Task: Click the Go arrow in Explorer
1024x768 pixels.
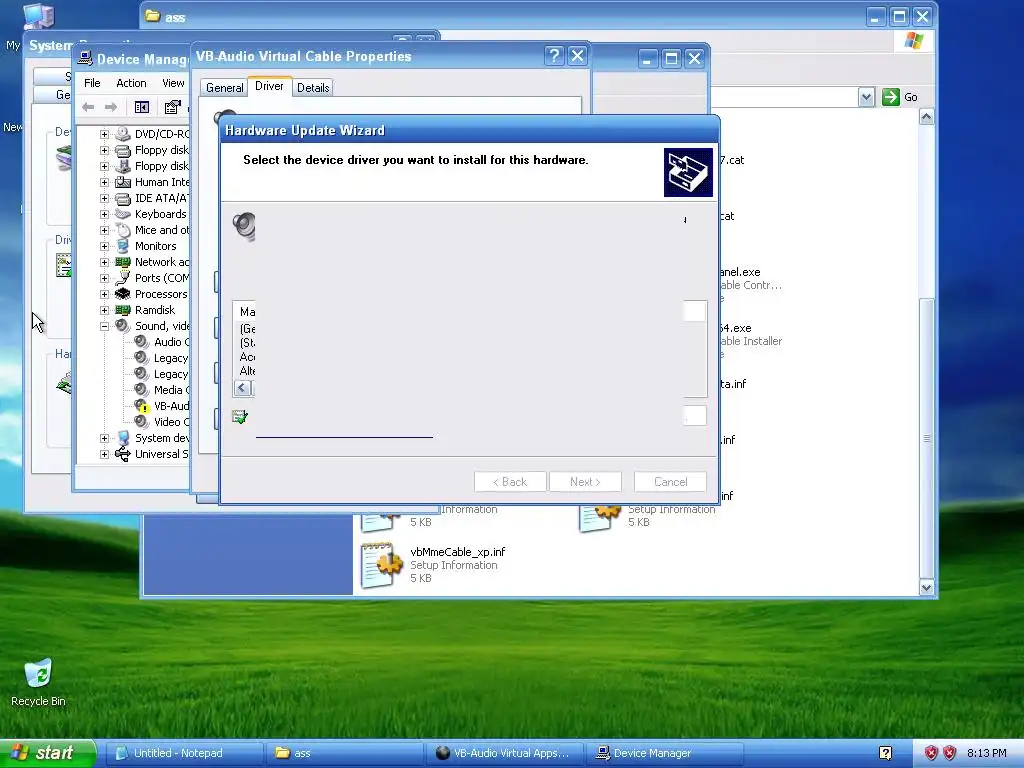Action: click(891, 97)
